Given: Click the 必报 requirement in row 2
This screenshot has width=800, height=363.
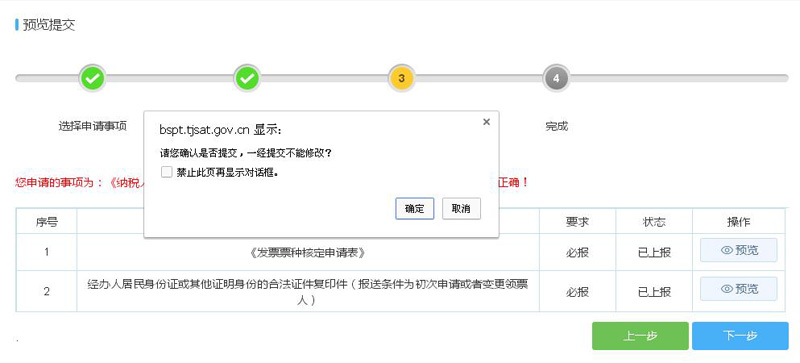Looking at the screenshot, I should (578, 292).
